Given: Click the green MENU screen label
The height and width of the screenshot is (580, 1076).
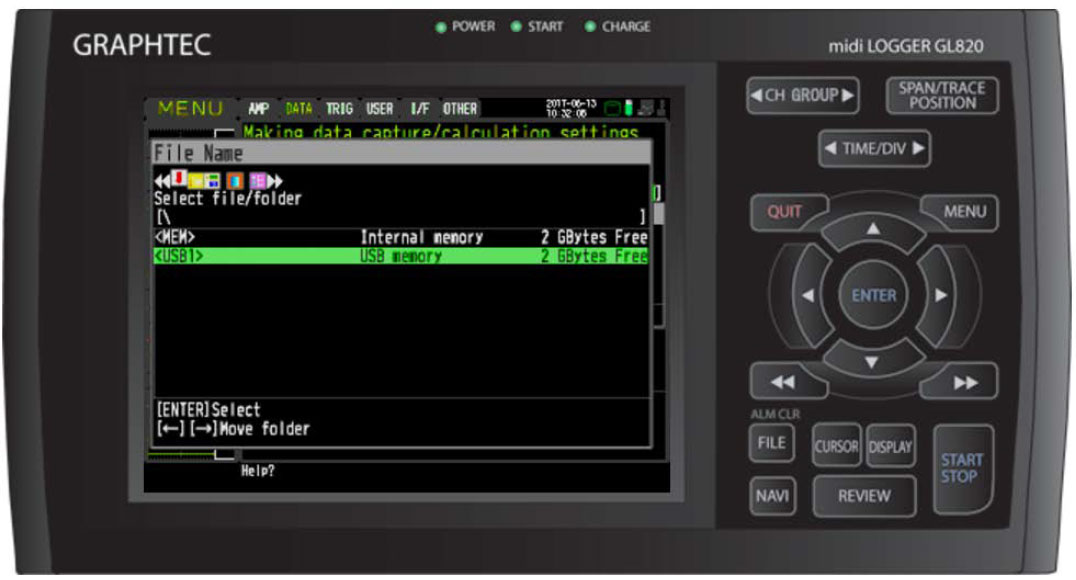Looking at the screenshot, I should click(190, 108).
